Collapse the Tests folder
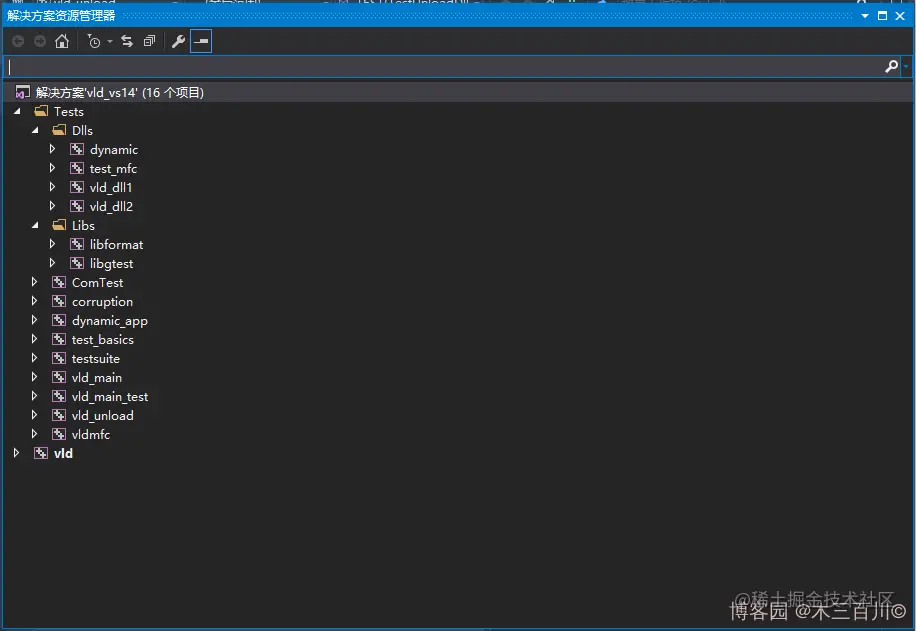Viewport: 916px width, 631px height. pos(17,111)
